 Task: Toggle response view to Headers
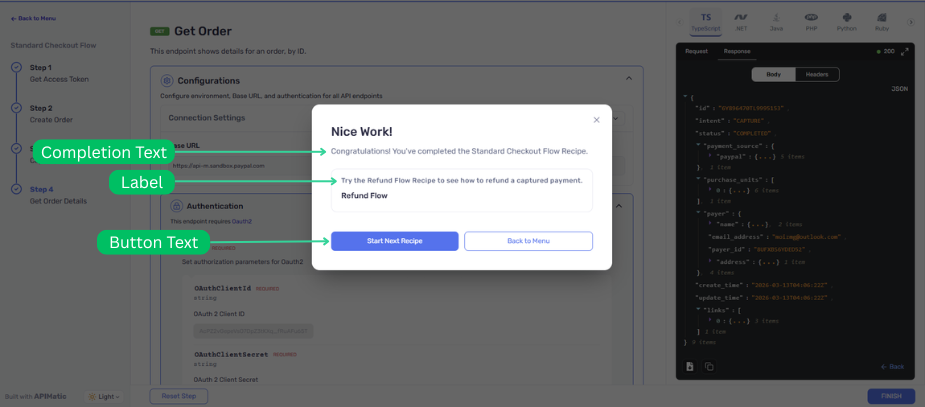pyautogui.click(x=817, y=74)
